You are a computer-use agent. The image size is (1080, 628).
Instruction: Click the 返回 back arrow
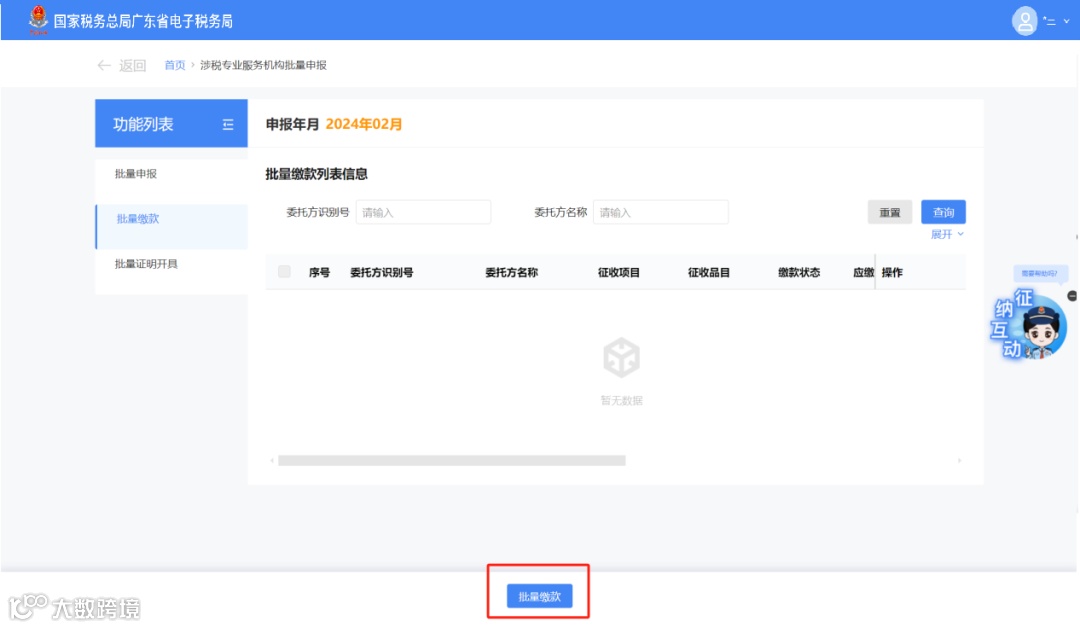[x=104, y=63]
